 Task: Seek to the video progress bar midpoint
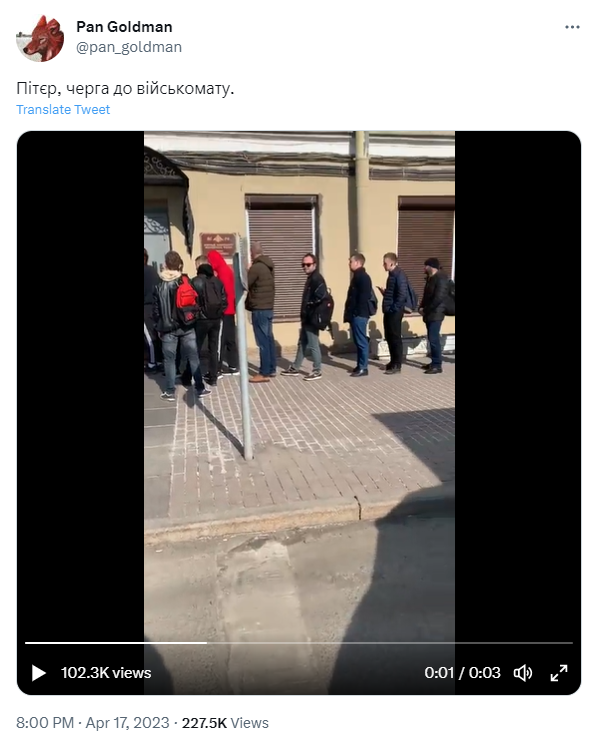[x=299, y=643]
